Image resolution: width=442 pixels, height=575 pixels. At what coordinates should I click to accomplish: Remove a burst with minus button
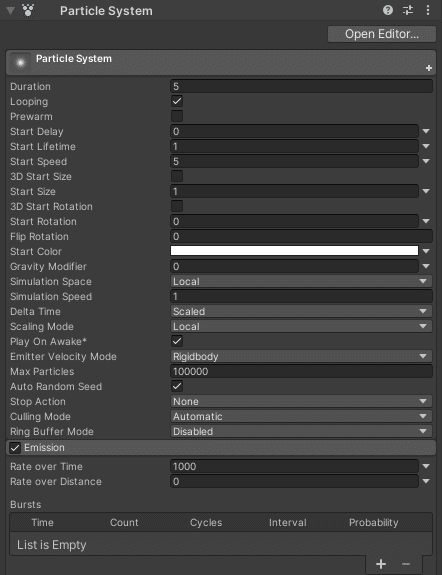coord(406,564)
